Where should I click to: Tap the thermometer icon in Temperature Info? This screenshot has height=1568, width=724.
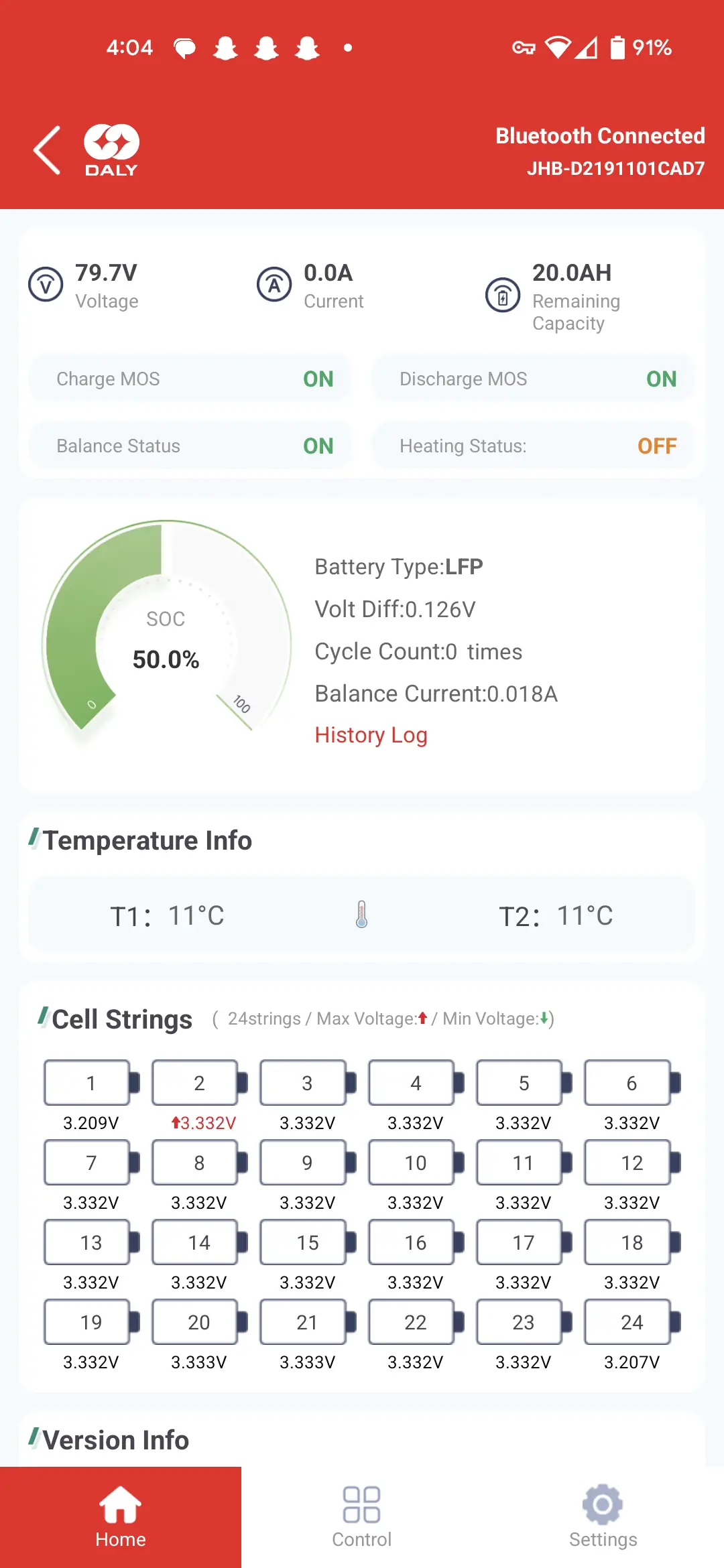coord(362,914)
